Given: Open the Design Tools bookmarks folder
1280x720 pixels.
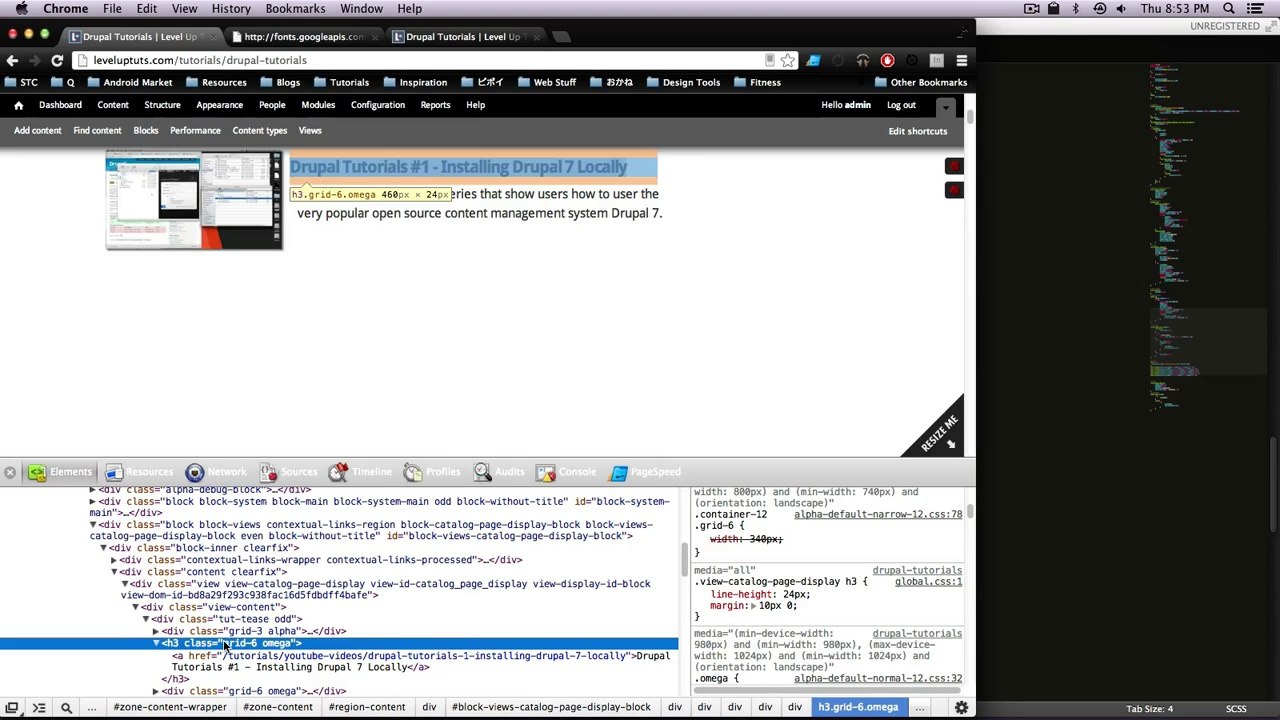Looking at the screenshot, I should pos(682,82).
